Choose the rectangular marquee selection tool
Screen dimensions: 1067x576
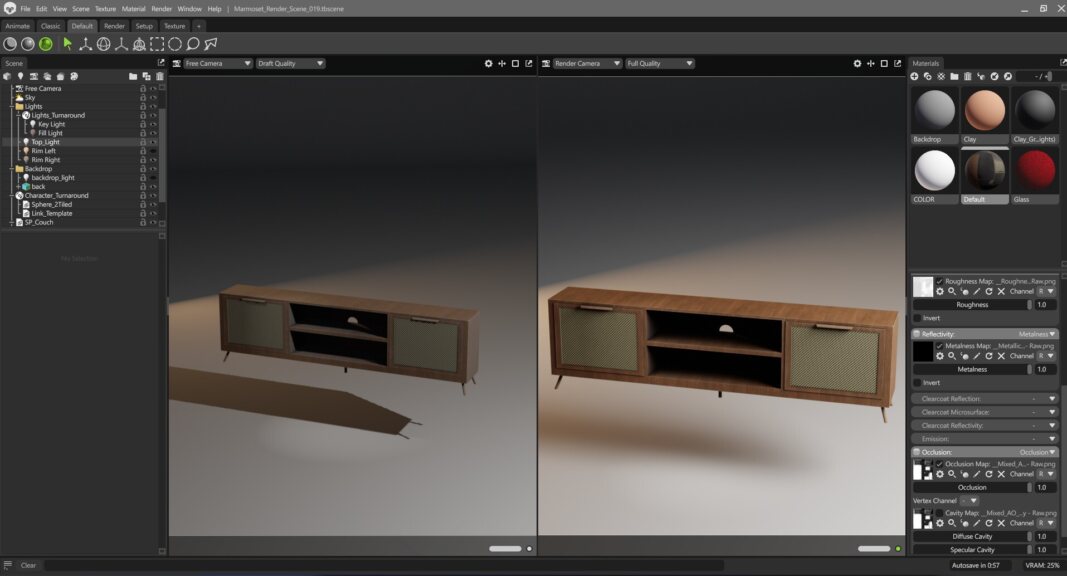click(157, 44)
